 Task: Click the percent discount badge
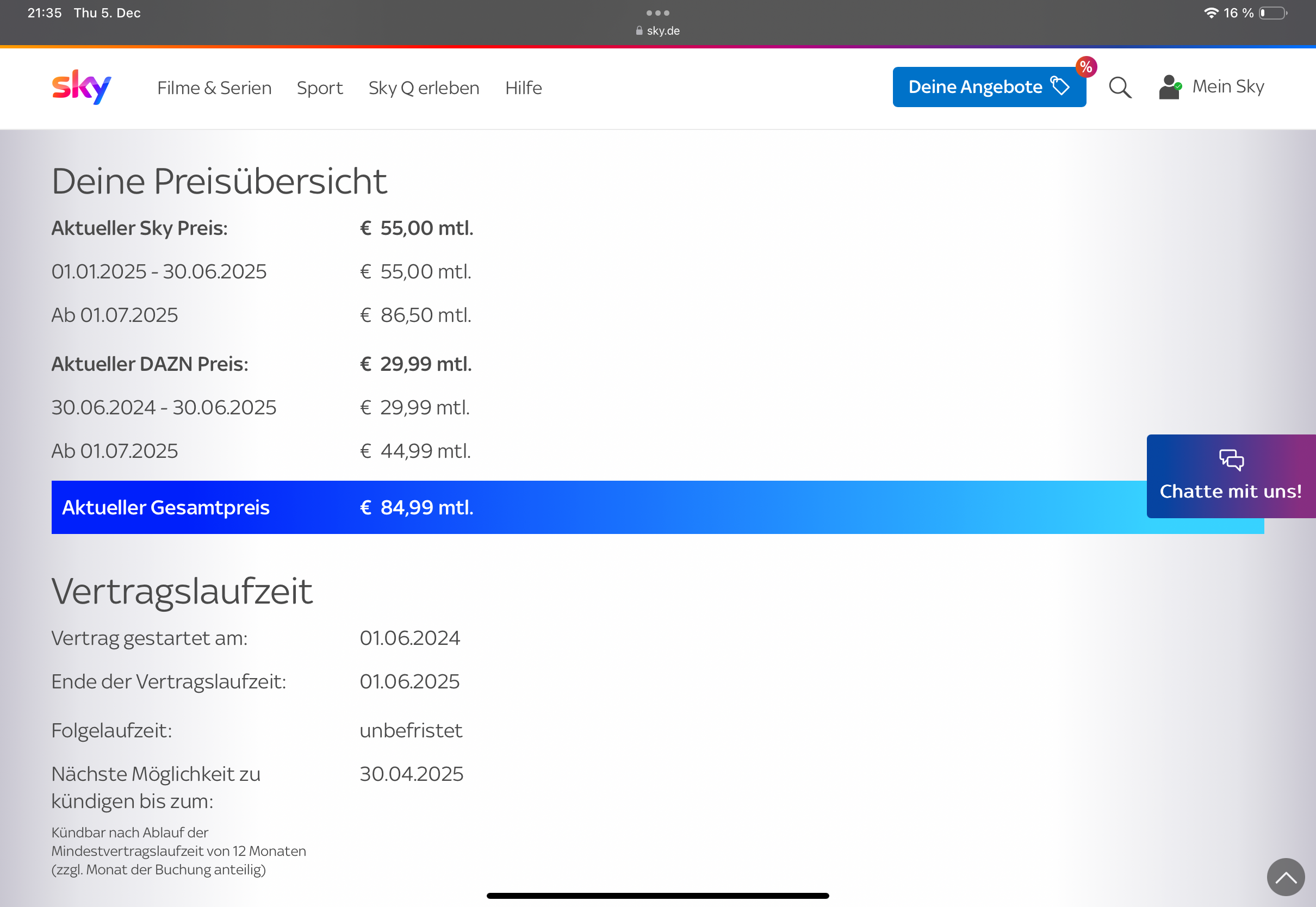(x=1086, y=67)
